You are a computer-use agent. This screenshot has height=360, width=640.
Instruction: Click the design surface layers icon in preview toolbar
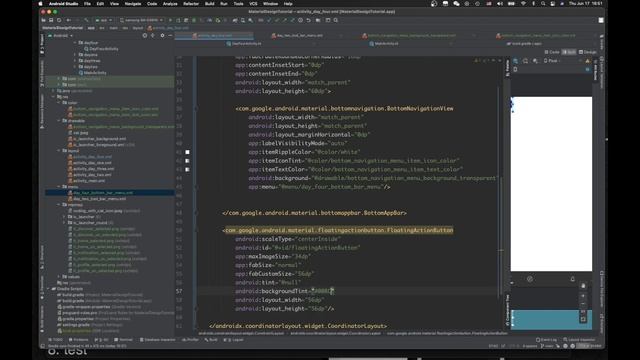coord(516,61)
